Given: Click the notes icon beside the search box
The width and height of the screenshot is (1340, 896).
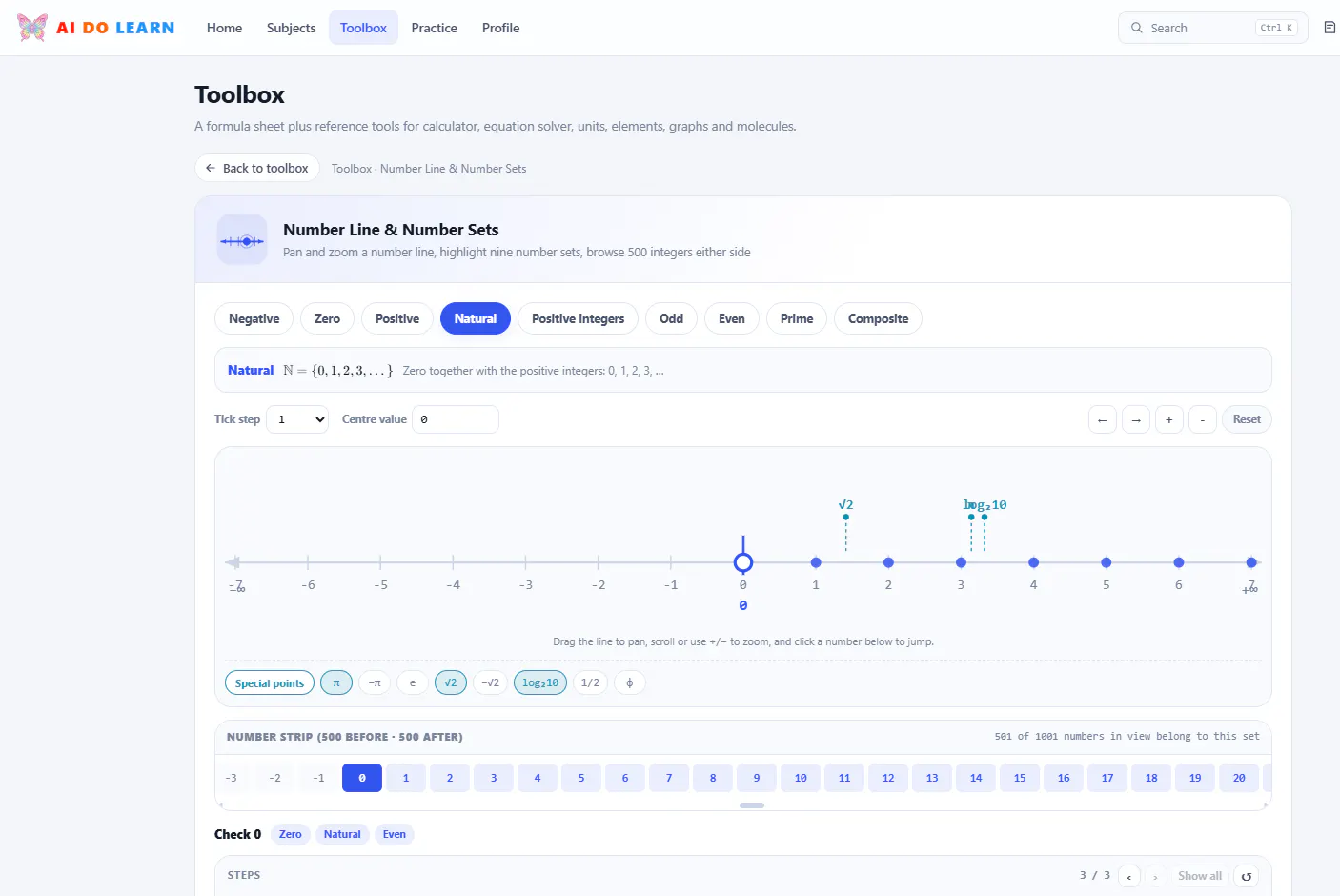Looking at the screenshot, I should pos(1330,28).
